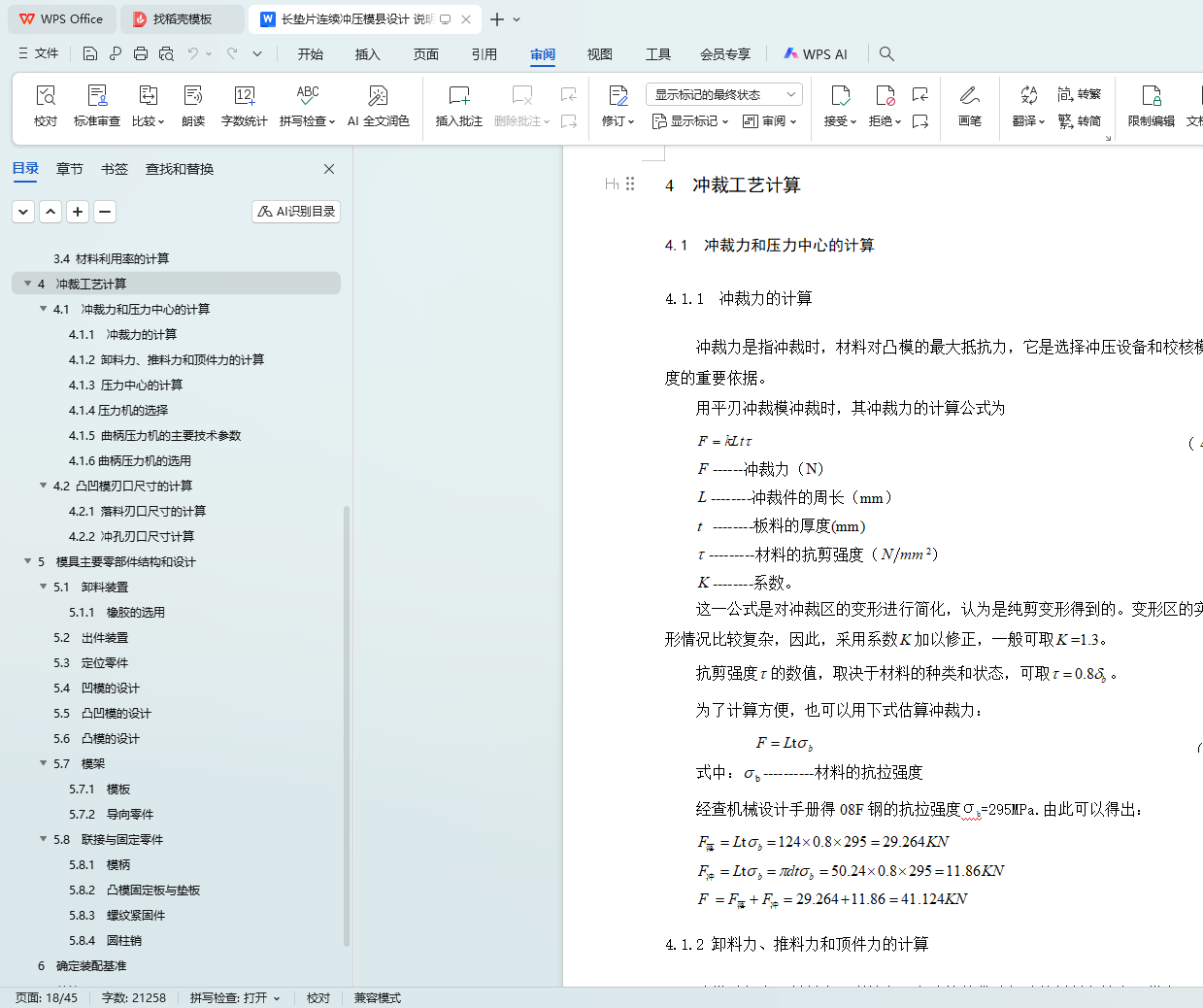The height and width of the screenshot is (1008, 1203).
Task: Click the 校对 proofreading icon
Action: [46, 105]
